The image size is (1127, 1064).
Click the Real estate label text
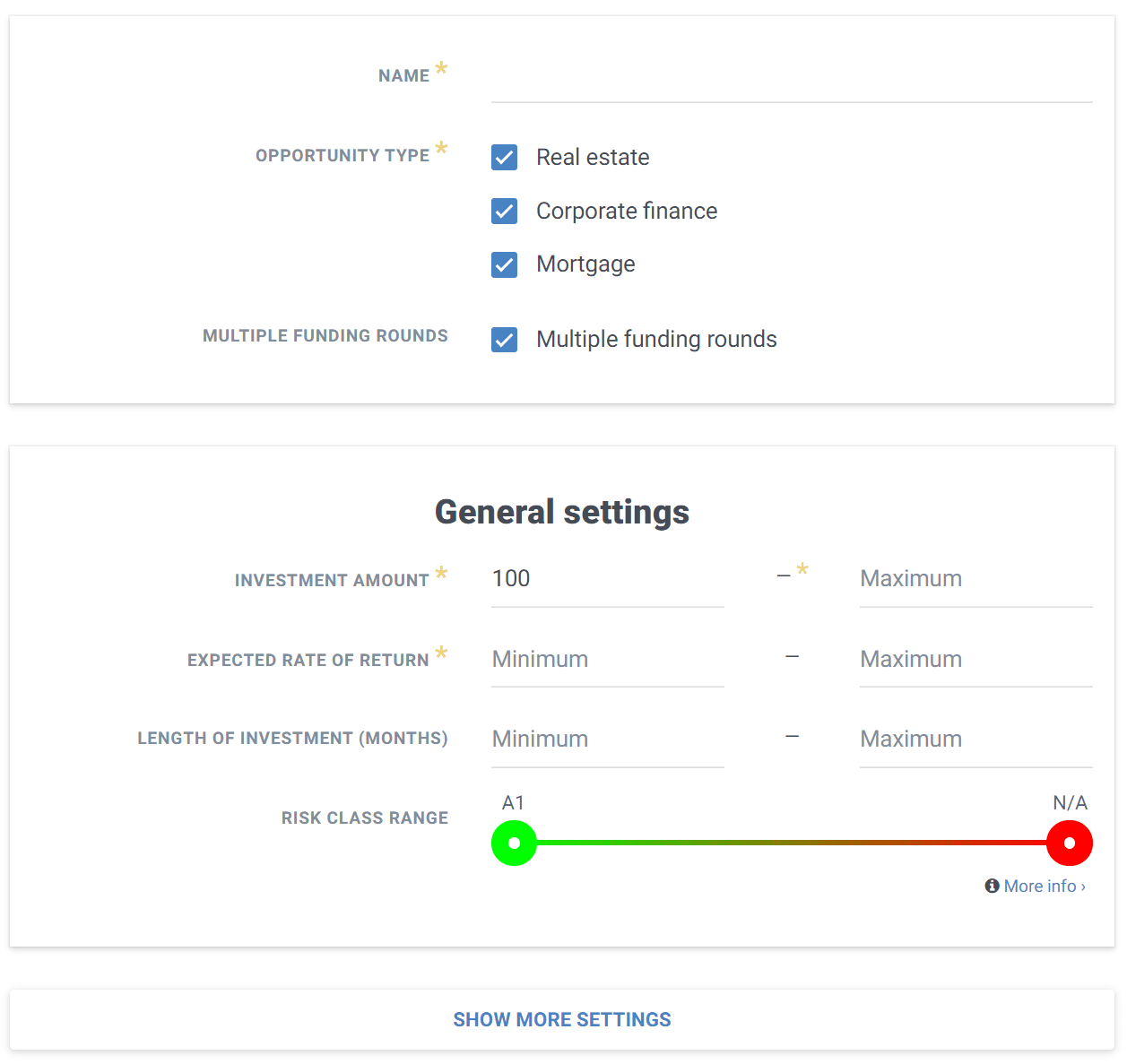593,158
